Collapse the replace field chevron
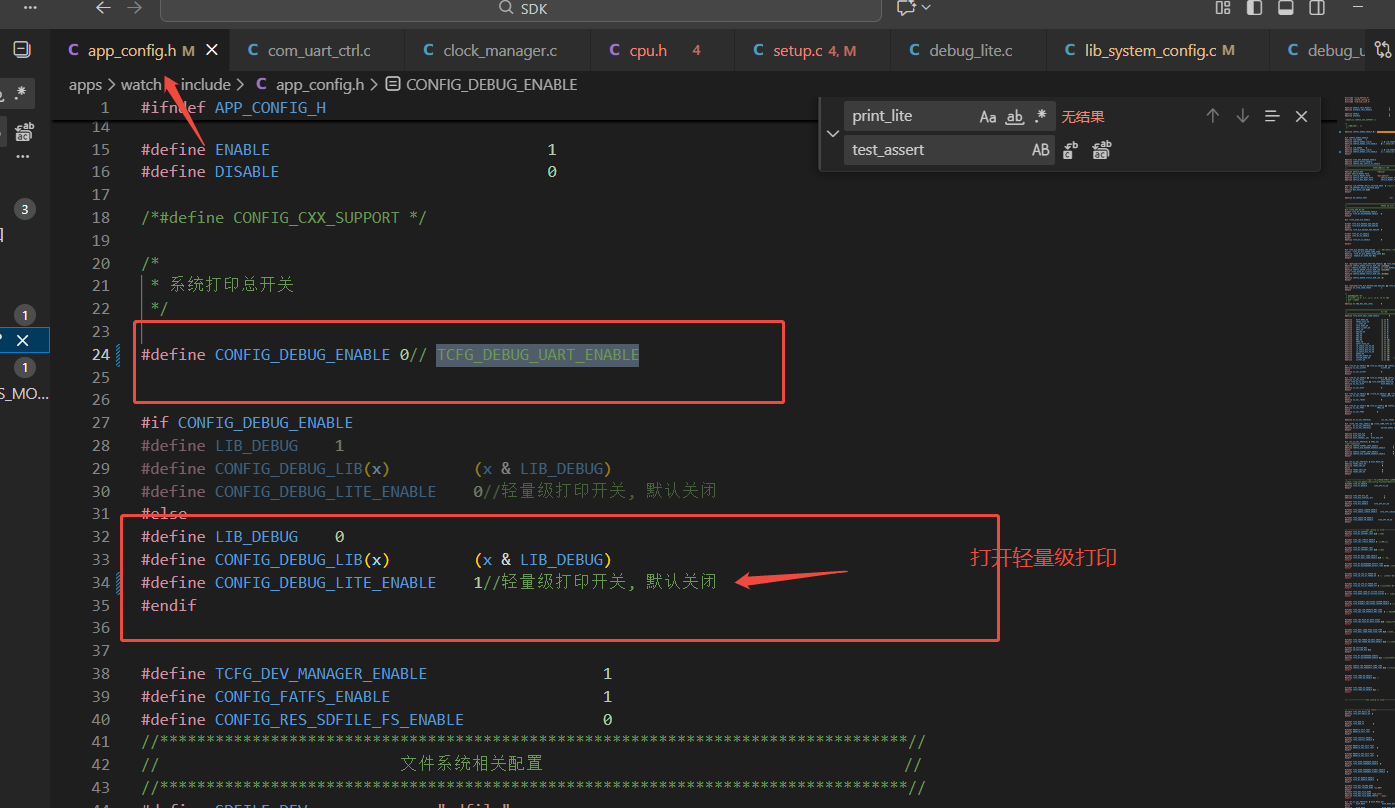1395x808 pixels. pos(832,133)
